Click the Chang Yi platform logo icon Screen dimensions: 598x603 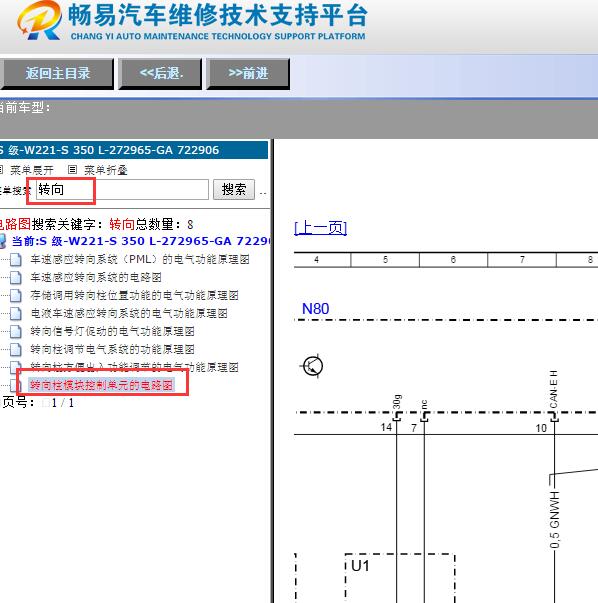[39, 20]
